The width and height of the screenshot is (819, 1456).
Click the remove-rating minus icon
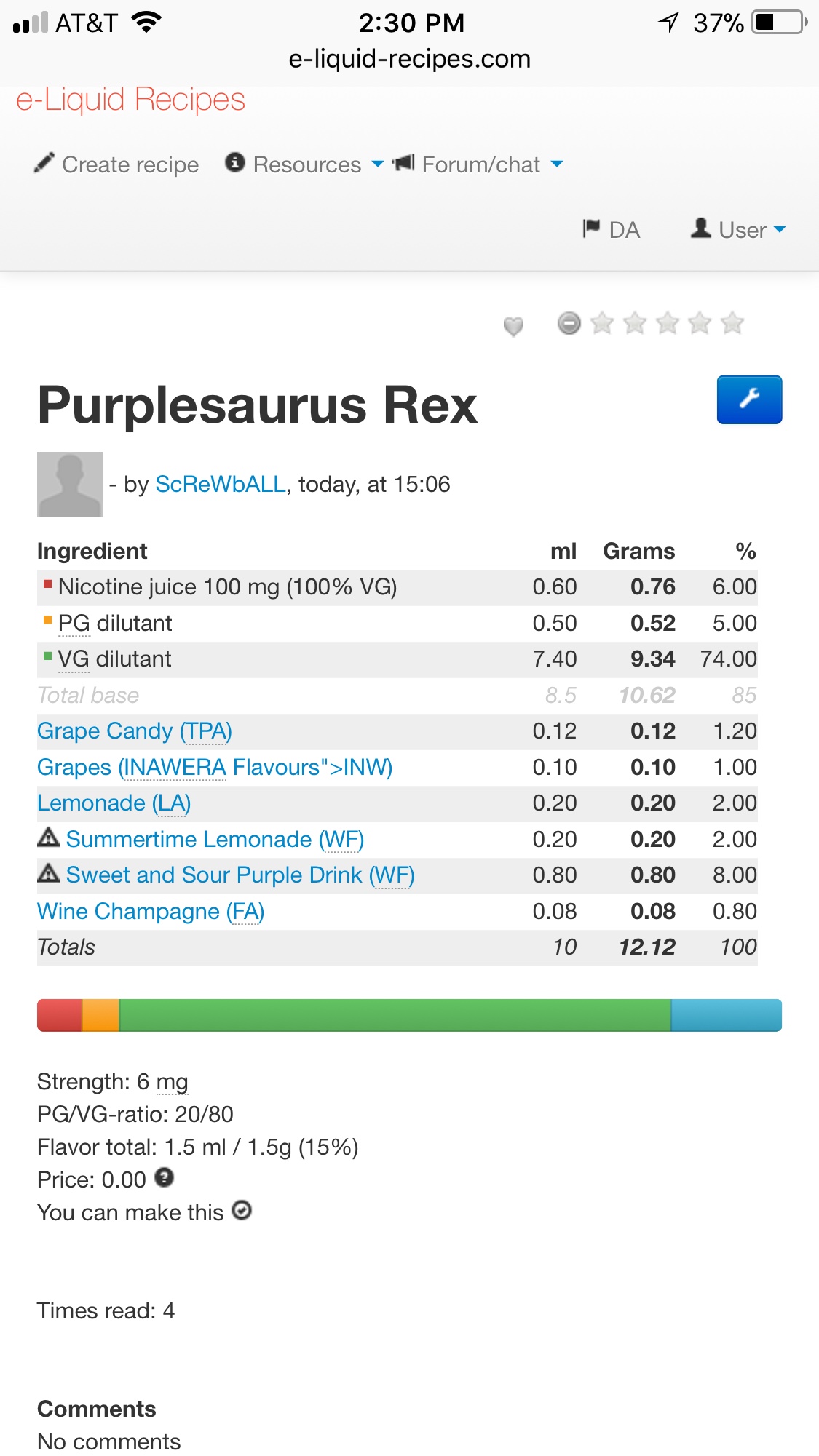tap(569, 323)
